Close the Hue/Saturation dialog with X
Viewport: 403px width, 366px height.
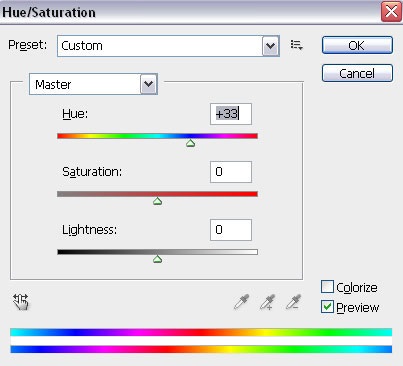pos(391,12)
